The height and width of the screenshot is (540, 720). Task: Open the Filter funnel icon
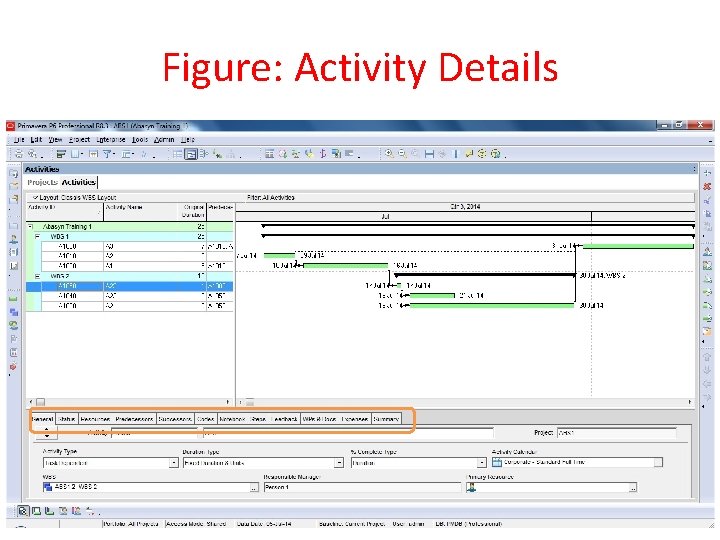pyautogui.click(x=107, y=154)
